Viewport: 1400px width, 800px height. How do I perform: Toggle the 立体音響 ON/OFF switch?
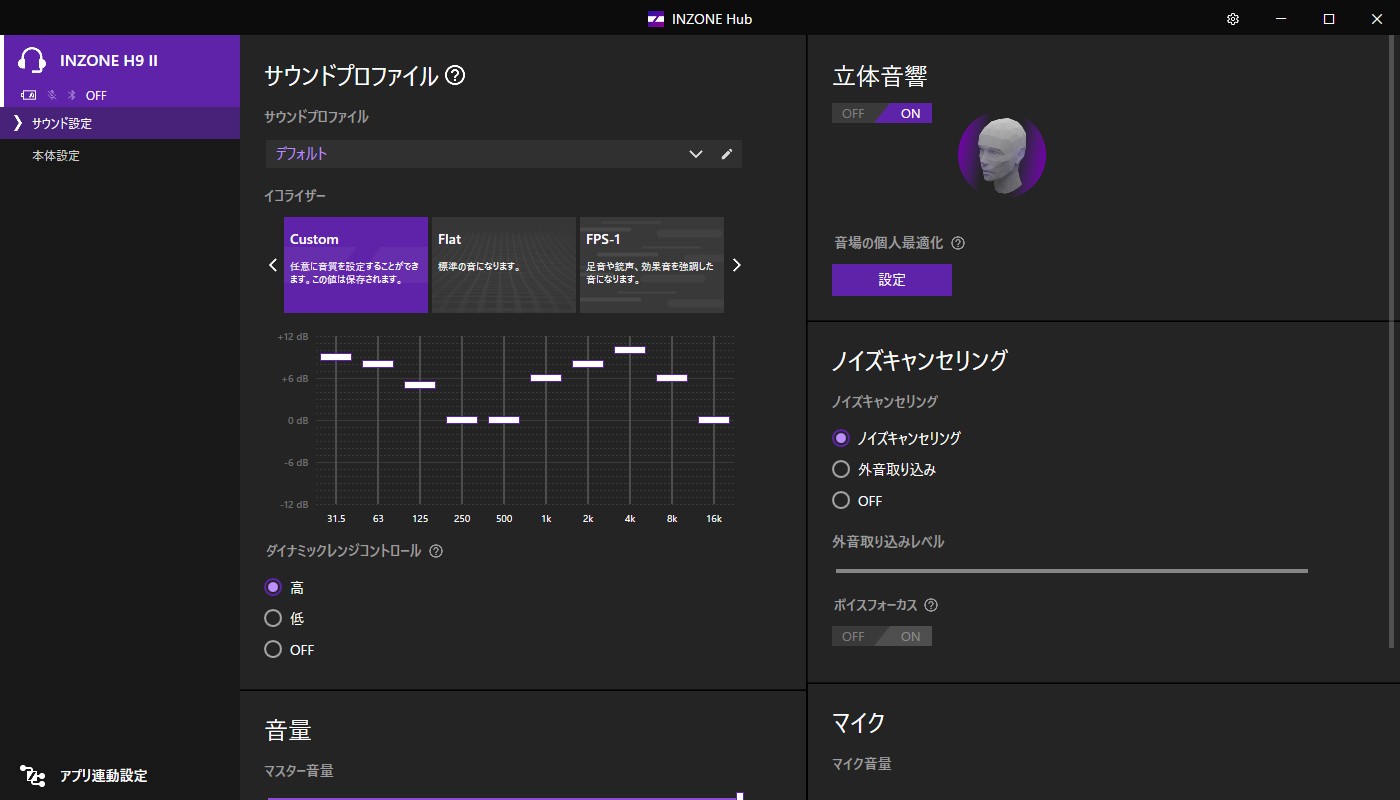pyautogui.click(x=881, y=113)
